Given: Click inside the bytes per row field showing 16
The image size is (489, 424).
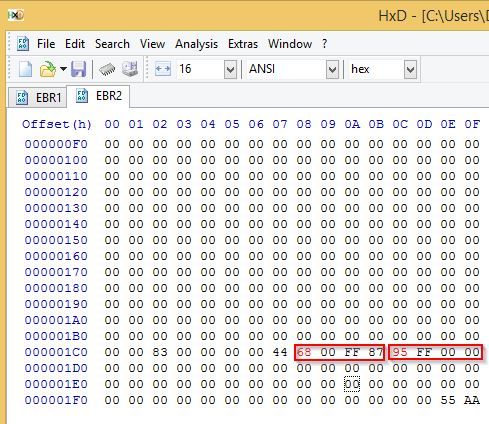Looking at the screenshot, I should (199, 69).
